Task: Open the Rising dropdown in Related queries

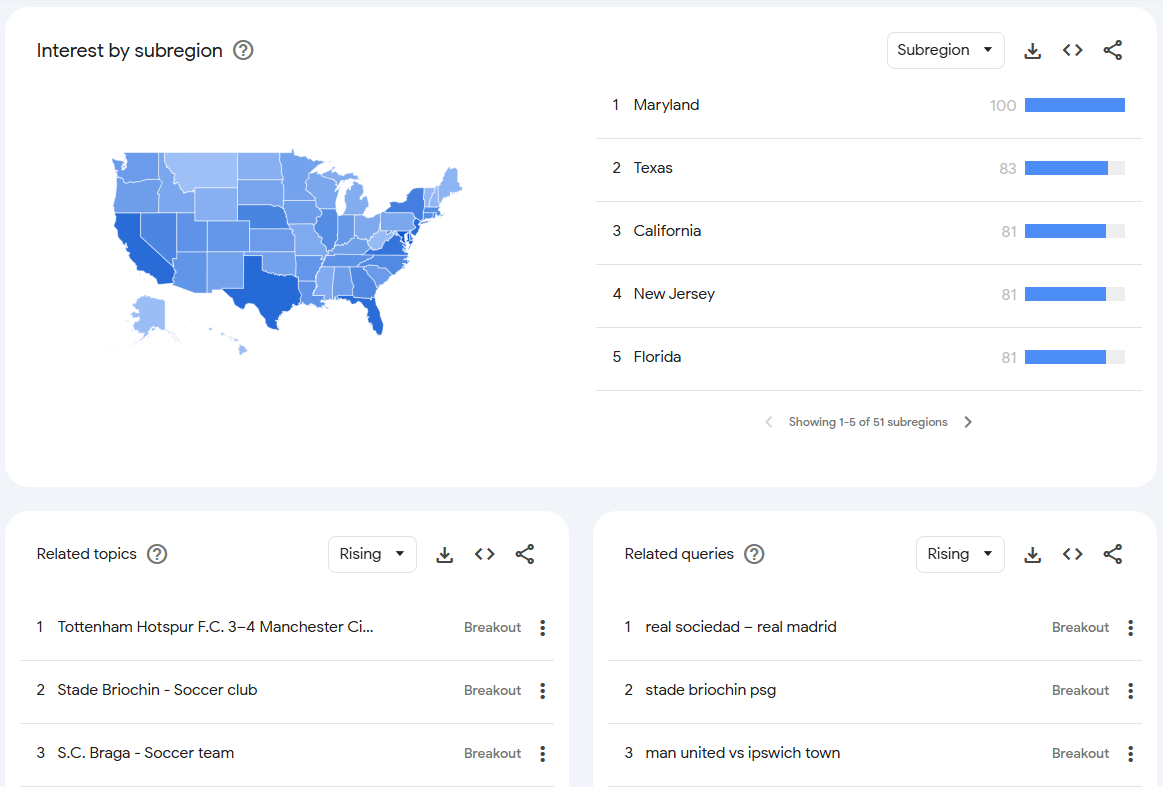Action: (x=960, y=554)
